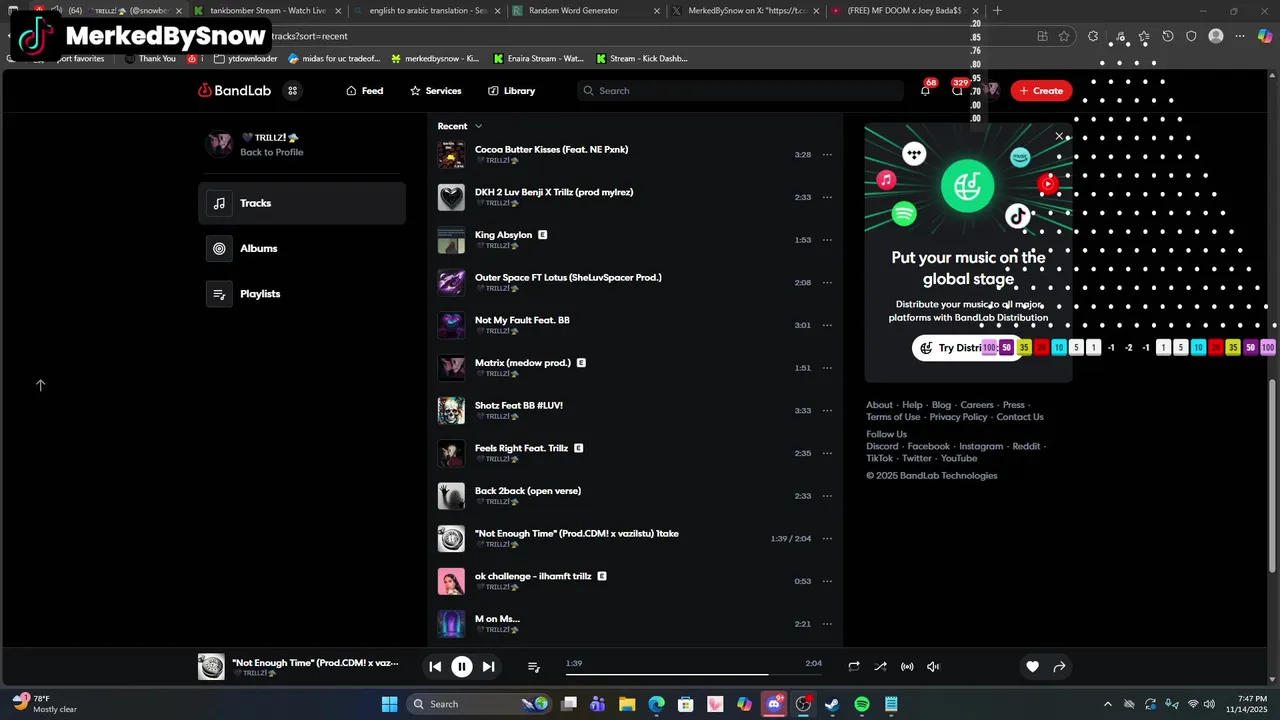This screenshot has width=1280, height=720.
Task: Switch to Random Word Generator browser tab
Action: tap(587, 10)
